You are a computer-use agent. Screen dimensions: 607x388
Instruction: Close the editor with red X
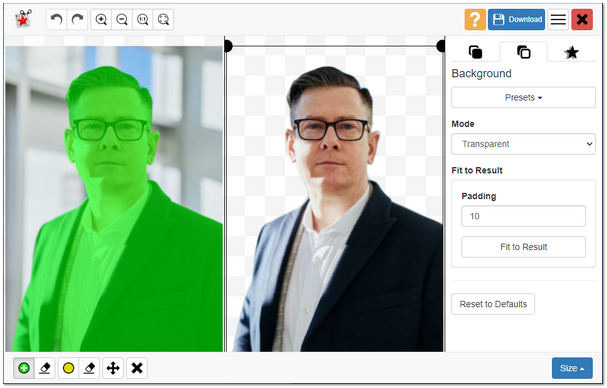point(582,19)
